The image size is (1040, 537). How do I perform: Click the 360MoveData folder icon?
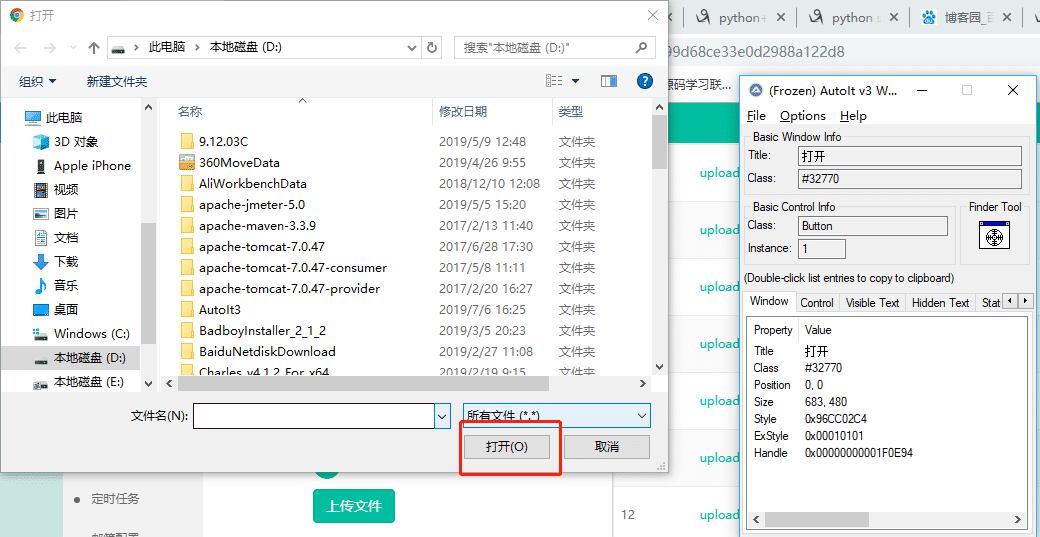[188, 162]
